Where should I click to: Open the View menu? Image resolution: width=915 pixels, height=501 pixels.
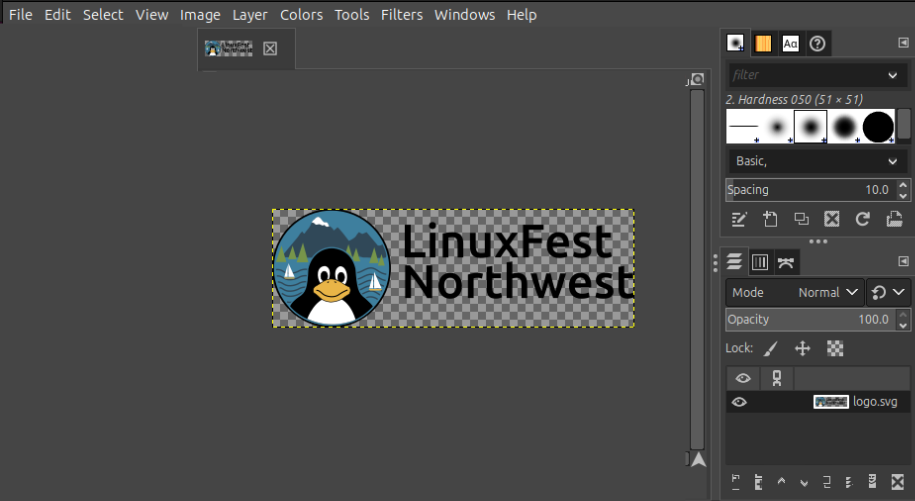click(x=152, y=15)
